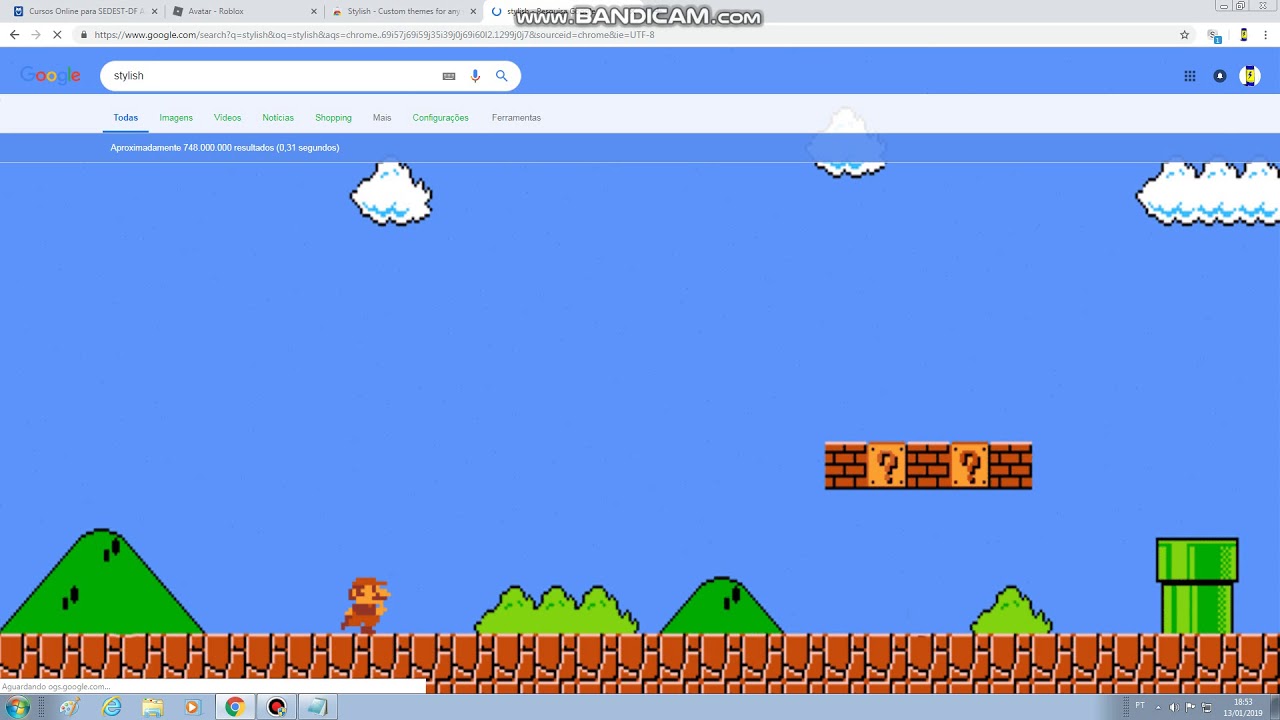
Task: Switch to the Imagens tab
Action: 176,118
